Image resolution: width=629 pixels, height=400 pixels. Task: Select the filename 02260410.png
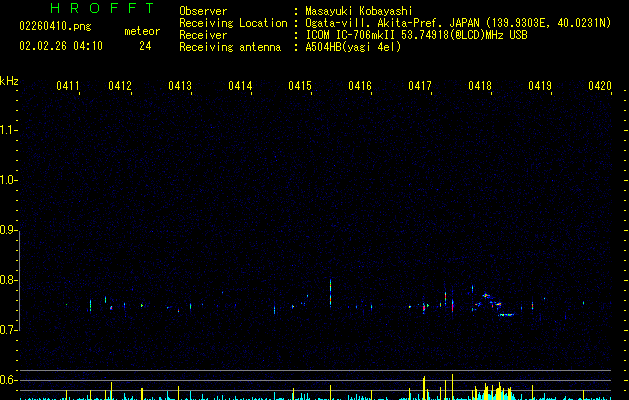(x=55, y=26)
